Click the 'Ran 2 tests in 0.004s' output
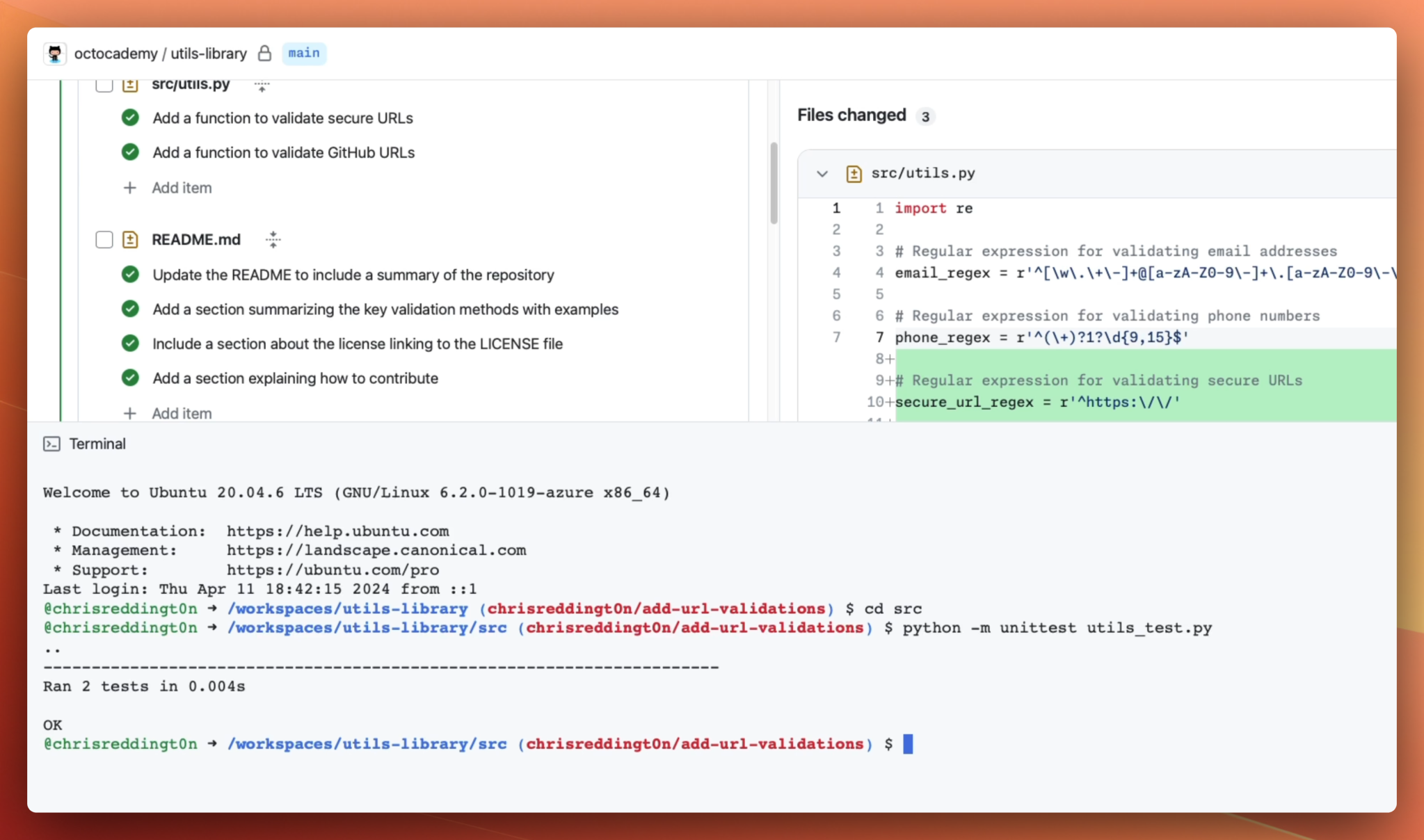The width and height of the screenshot is (1424, 840). (x=144, y=686)
